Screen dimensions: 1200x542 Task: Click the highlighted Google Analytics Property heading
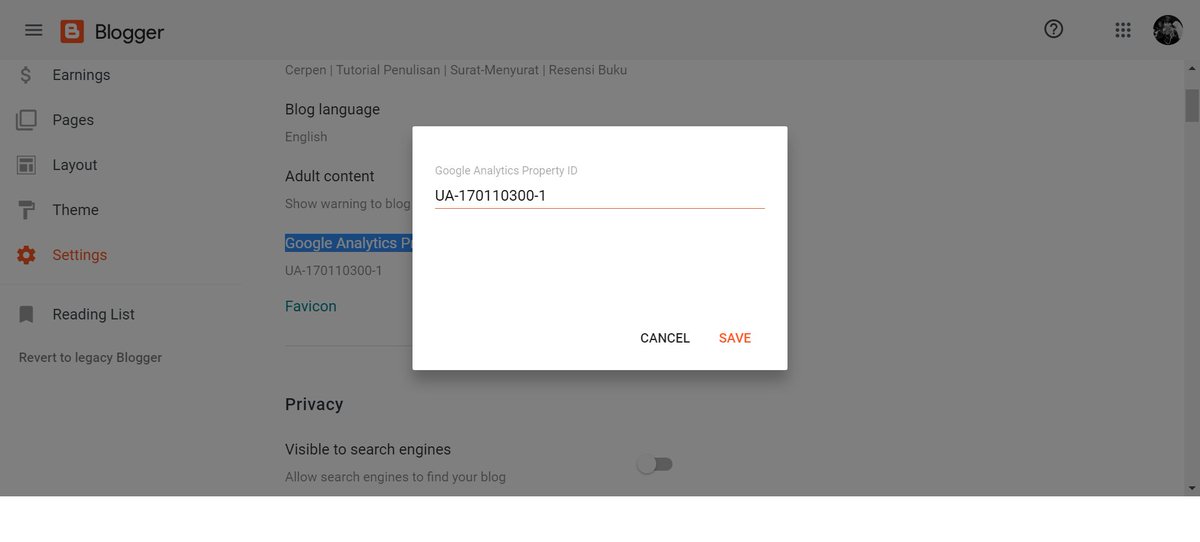point(349,243)
